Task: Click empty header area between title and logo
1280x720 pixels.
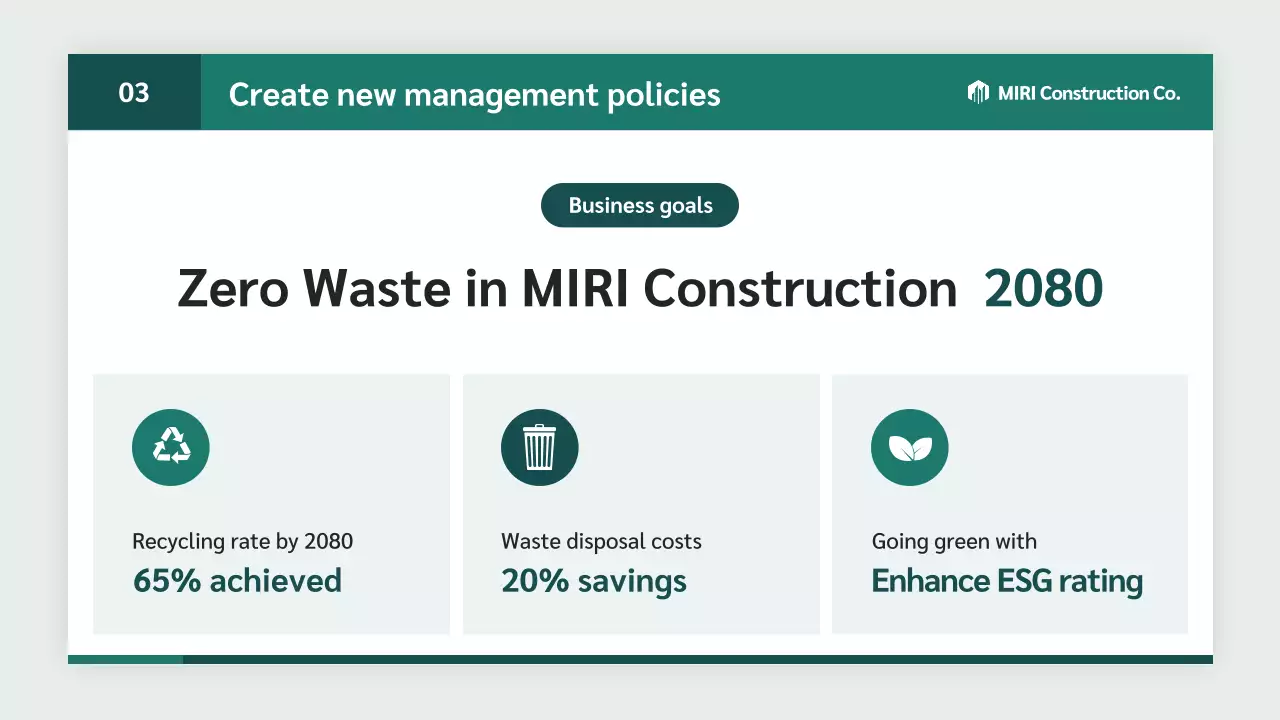Action: tap(840, 92)
